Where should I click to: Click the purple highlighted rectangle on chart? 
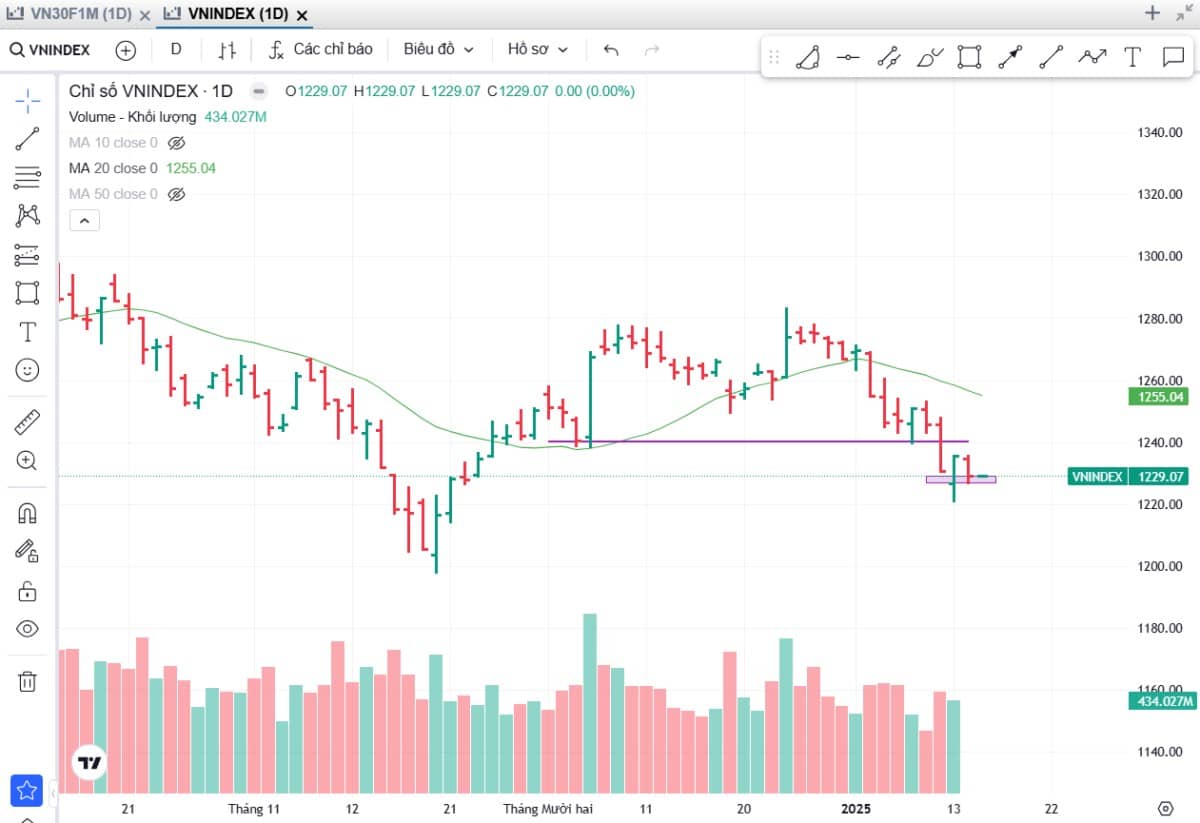[x=961, y=480]
